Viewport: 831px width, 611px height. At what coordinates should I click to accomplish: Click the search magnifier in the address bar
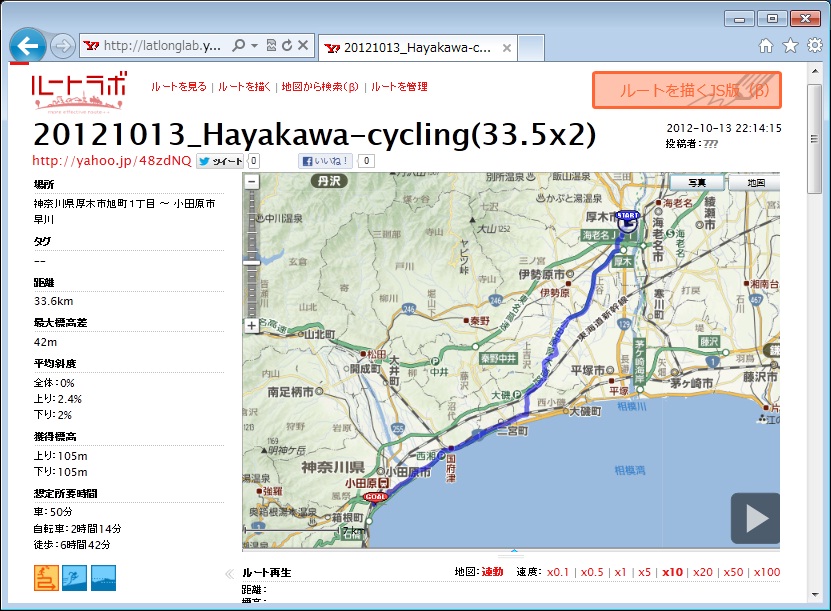pyautogui.click(x=239, y=46)
